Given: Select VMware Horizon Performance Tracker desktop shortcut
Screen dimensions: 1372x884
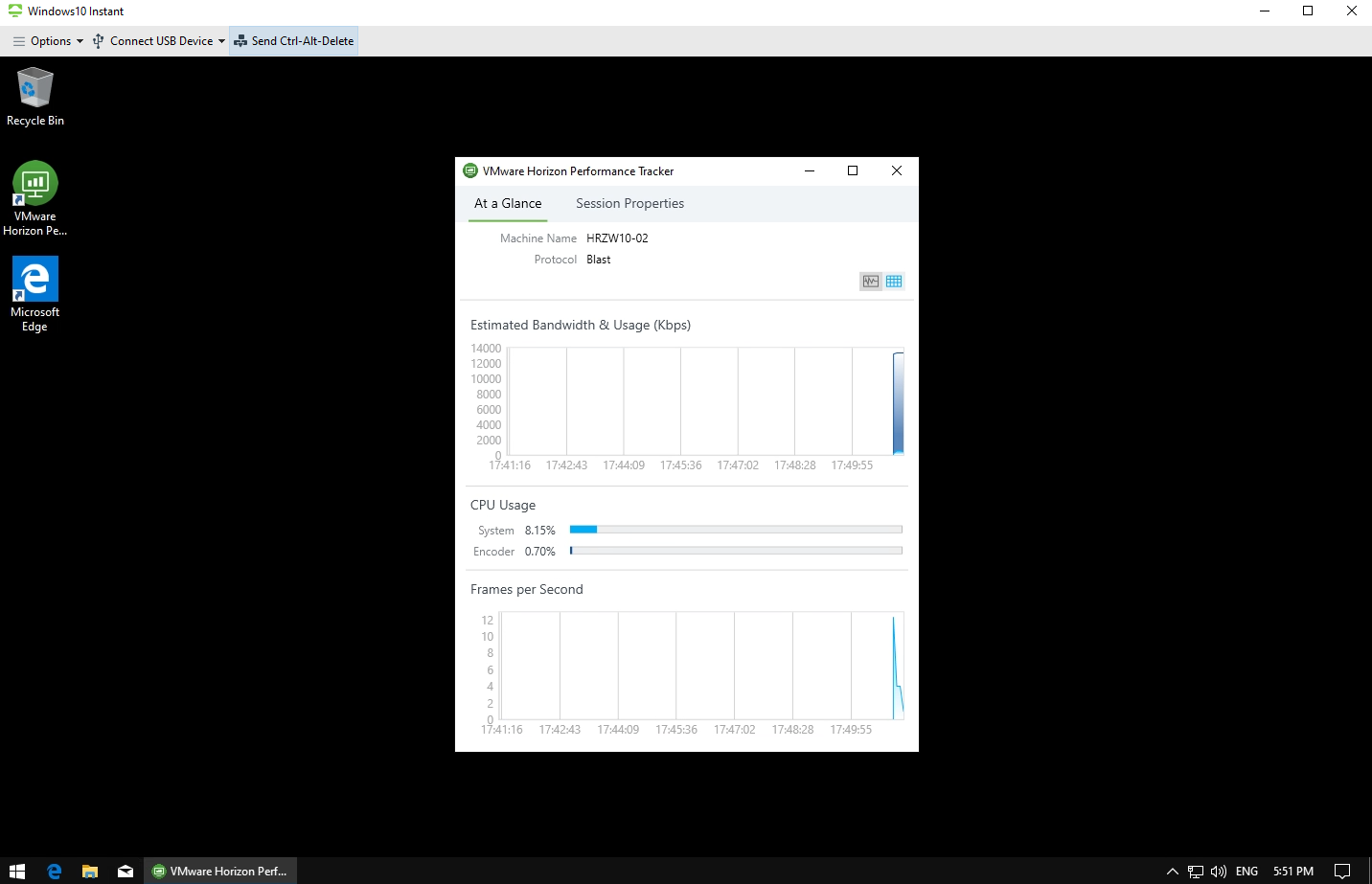Looking at the screenshot, I should 35,198.
